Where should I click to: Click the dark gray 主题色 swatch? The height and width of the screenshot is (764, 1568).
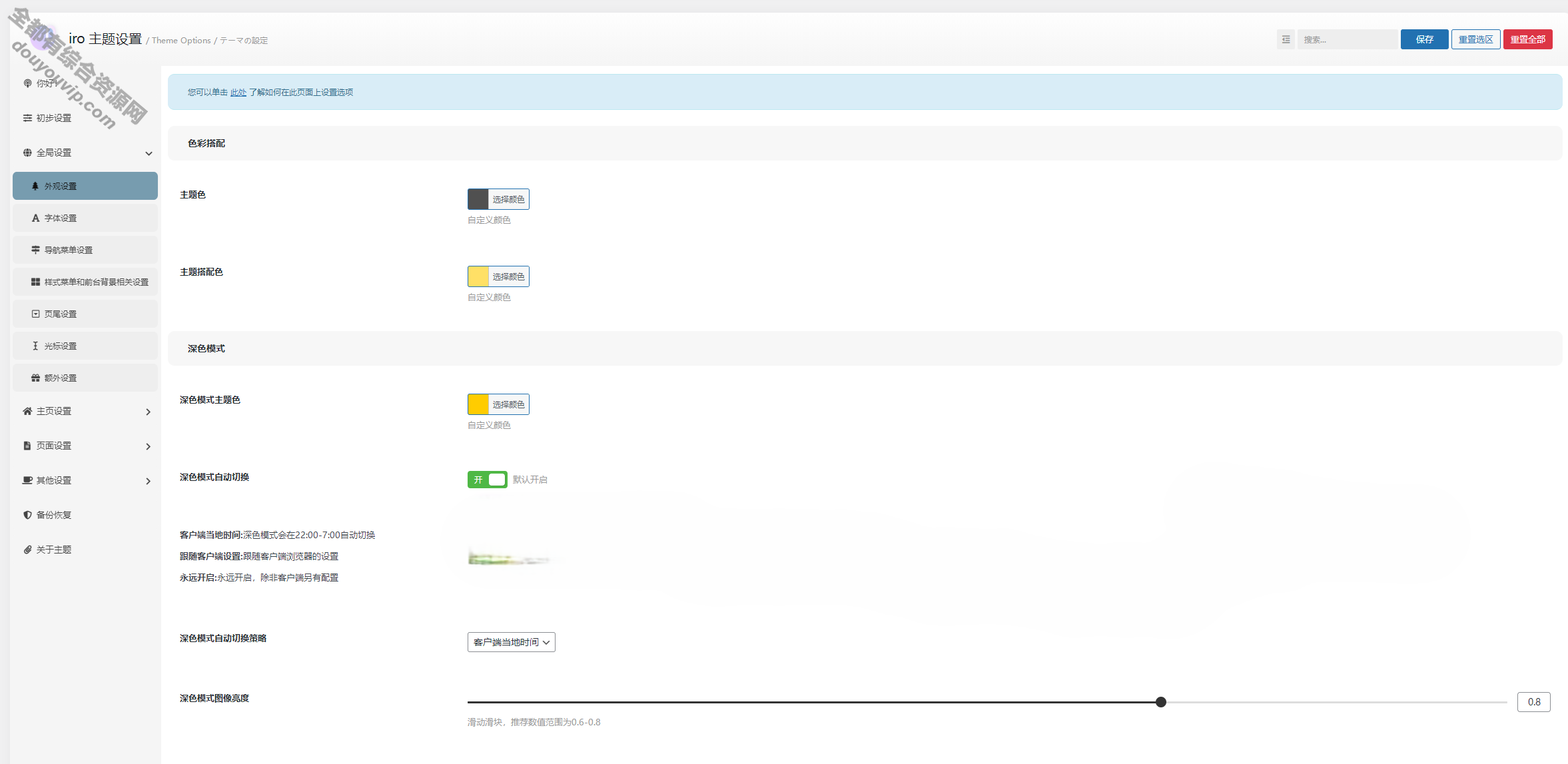478,199
